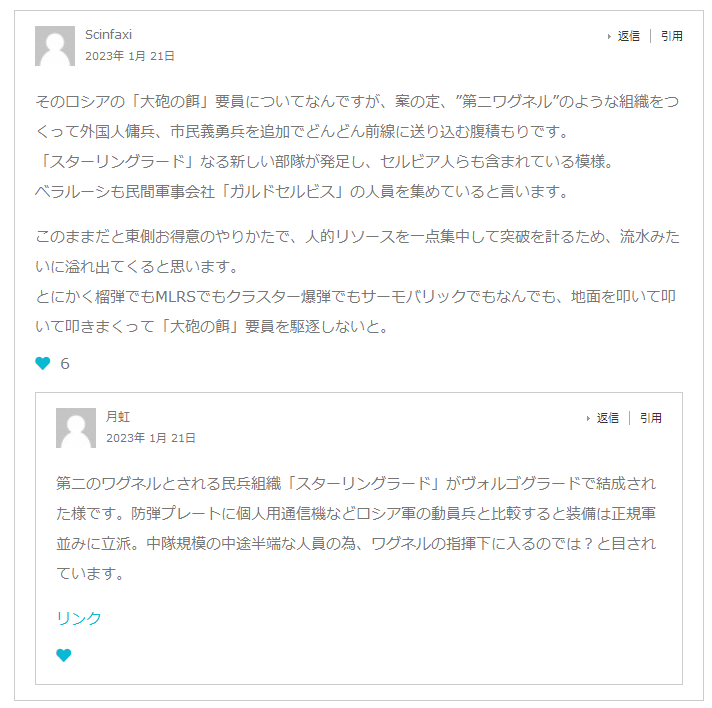Click the date under Scinfaxi's name
Screen dimensions: 712x708
[x=130, y=56]
